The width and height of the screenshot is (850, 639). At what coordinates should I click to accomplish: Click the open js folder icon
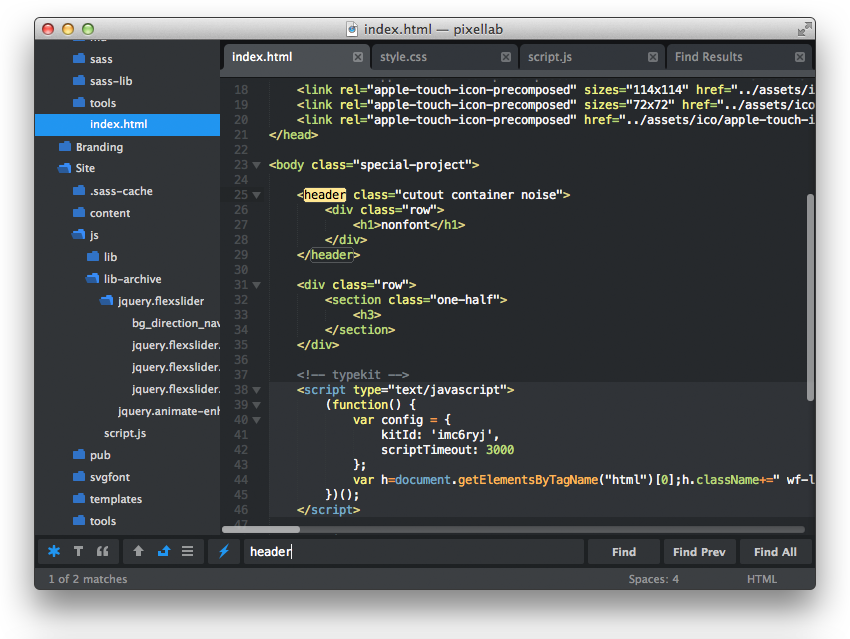pos(79,234)
